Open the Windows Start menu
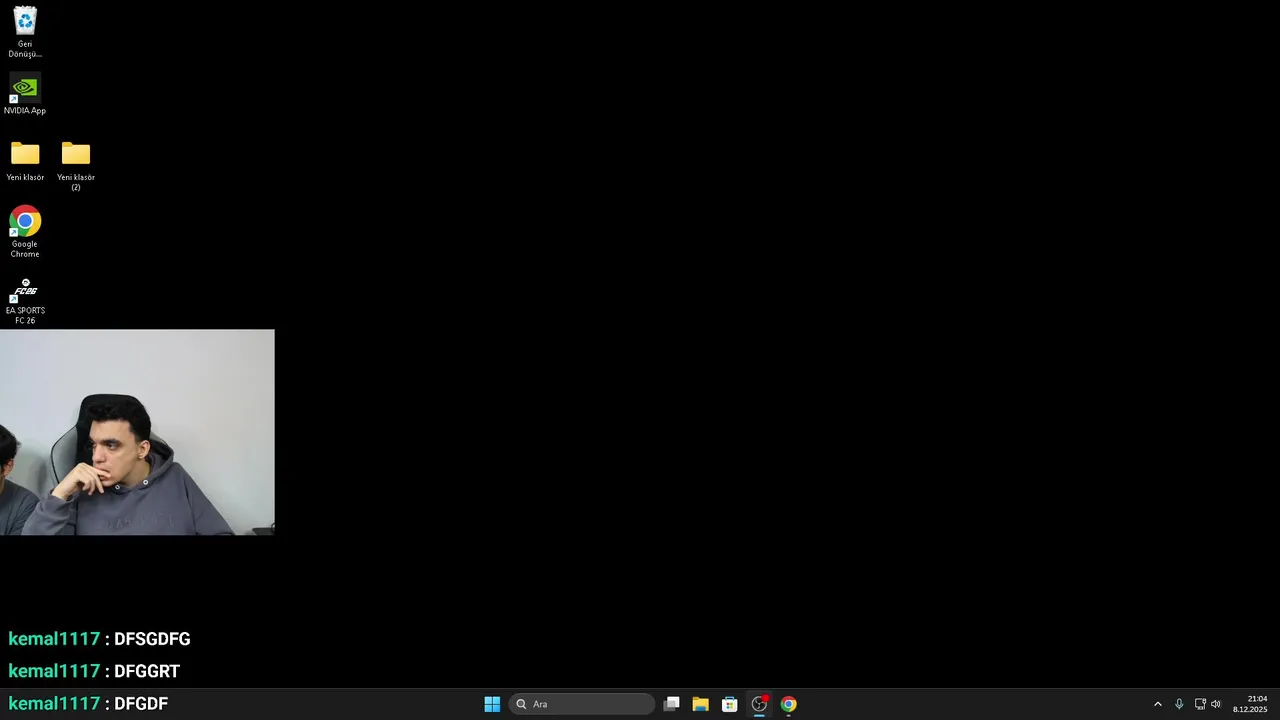This screenshot has width=1280, height=720. point(492,704)
